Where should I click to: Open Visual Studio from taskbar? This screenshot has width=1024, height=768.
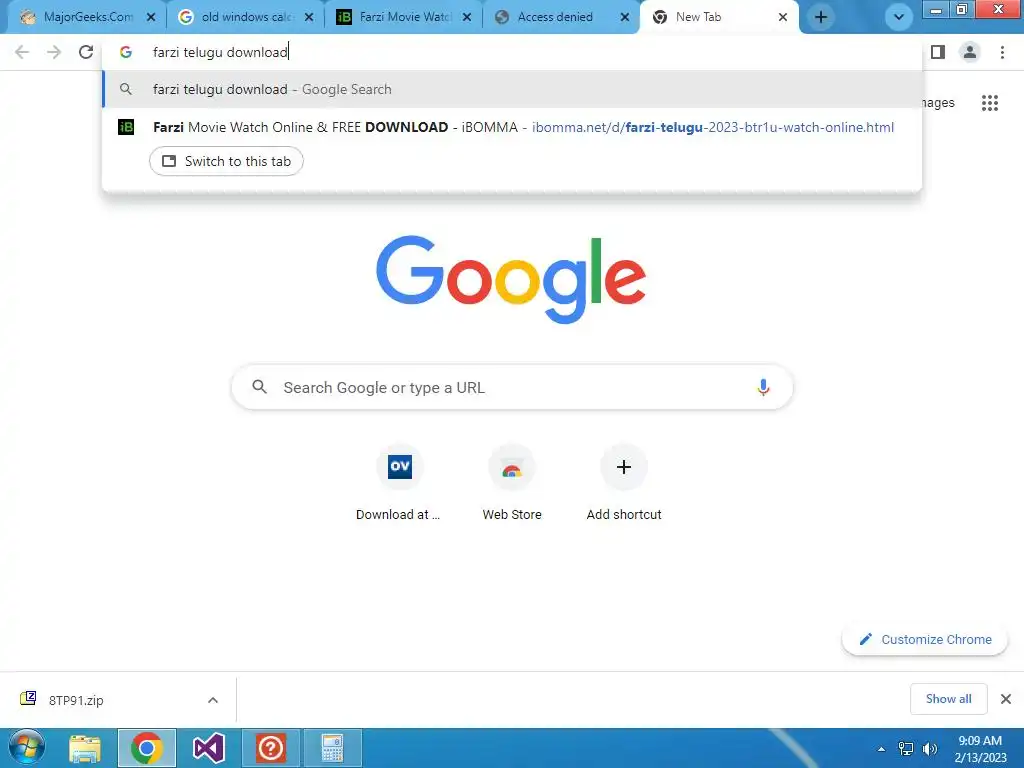pyautogui.click(x=209, y=748)
